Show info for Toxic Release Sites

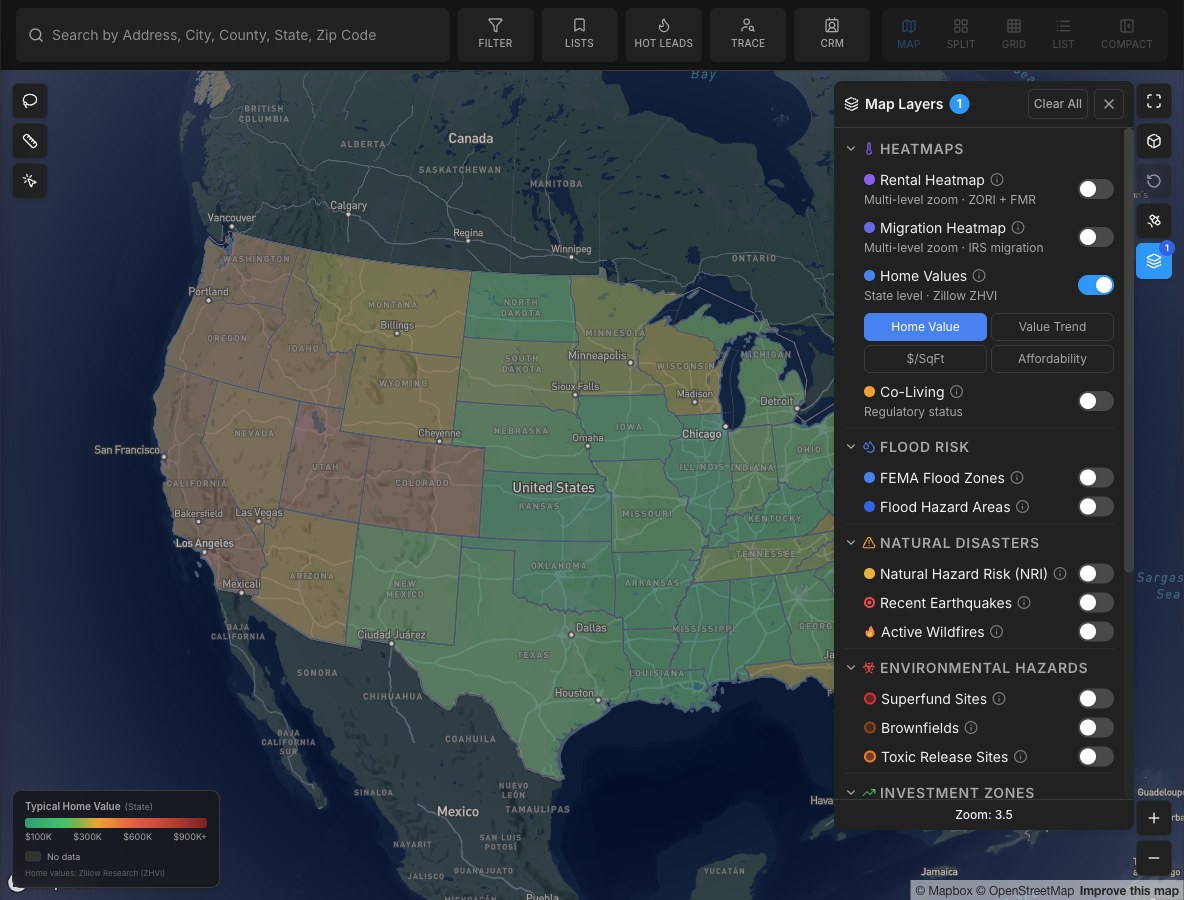click(x=1020, y=757)
